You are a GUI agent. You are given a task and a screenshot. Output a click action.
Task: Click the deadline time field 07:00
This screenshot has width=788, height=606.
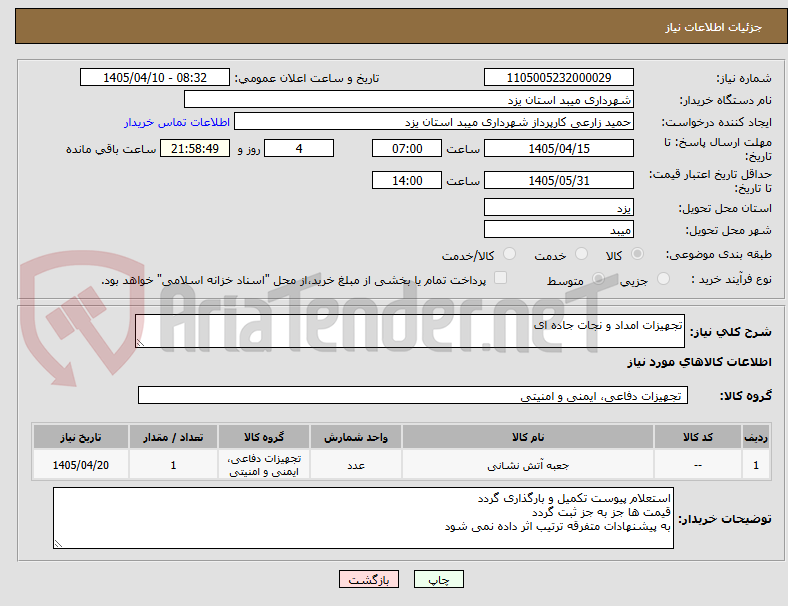coord(407,148)
